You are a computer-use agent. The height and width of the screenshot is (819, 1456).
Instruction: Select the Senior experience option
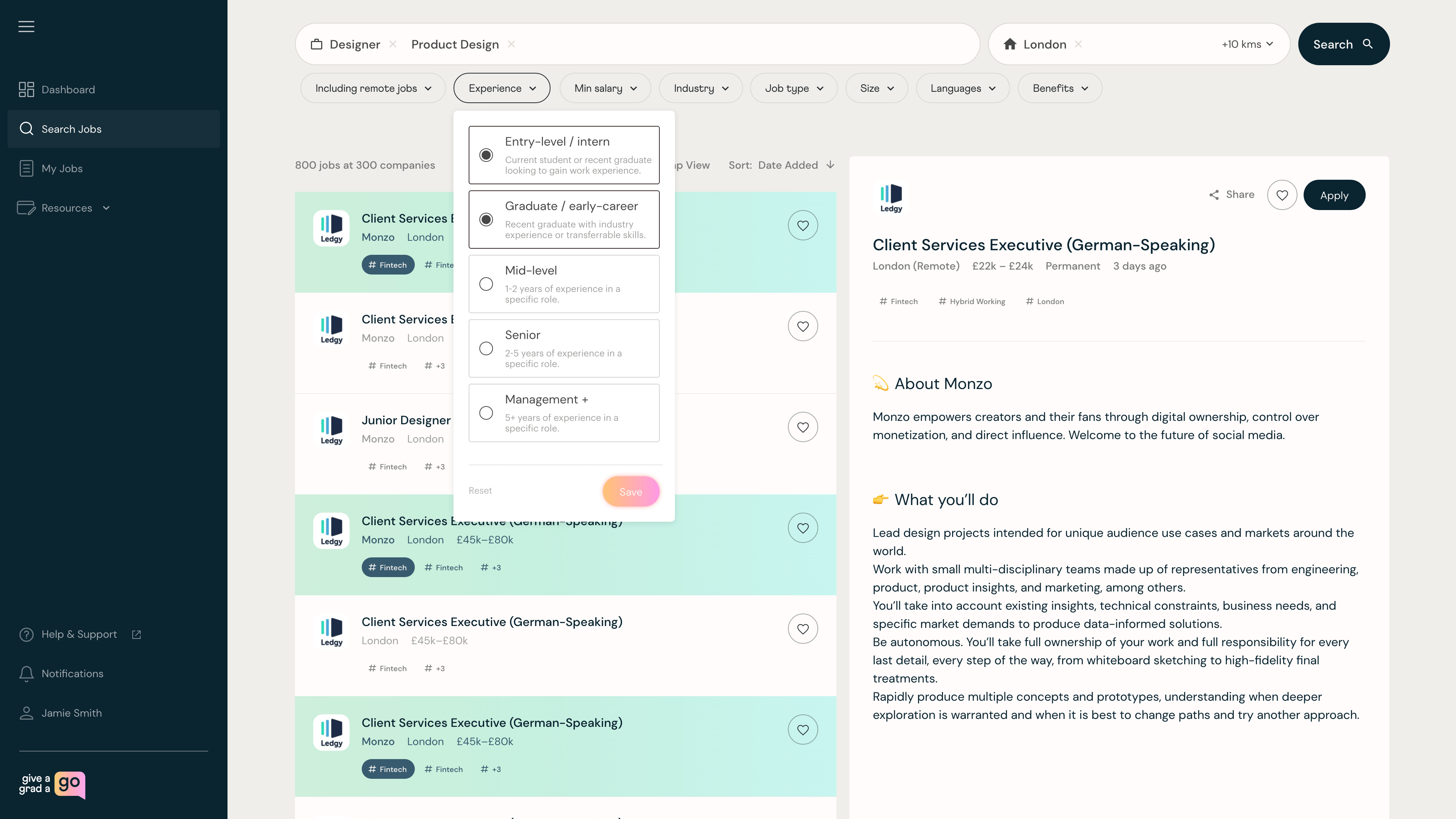pos(563,348)
